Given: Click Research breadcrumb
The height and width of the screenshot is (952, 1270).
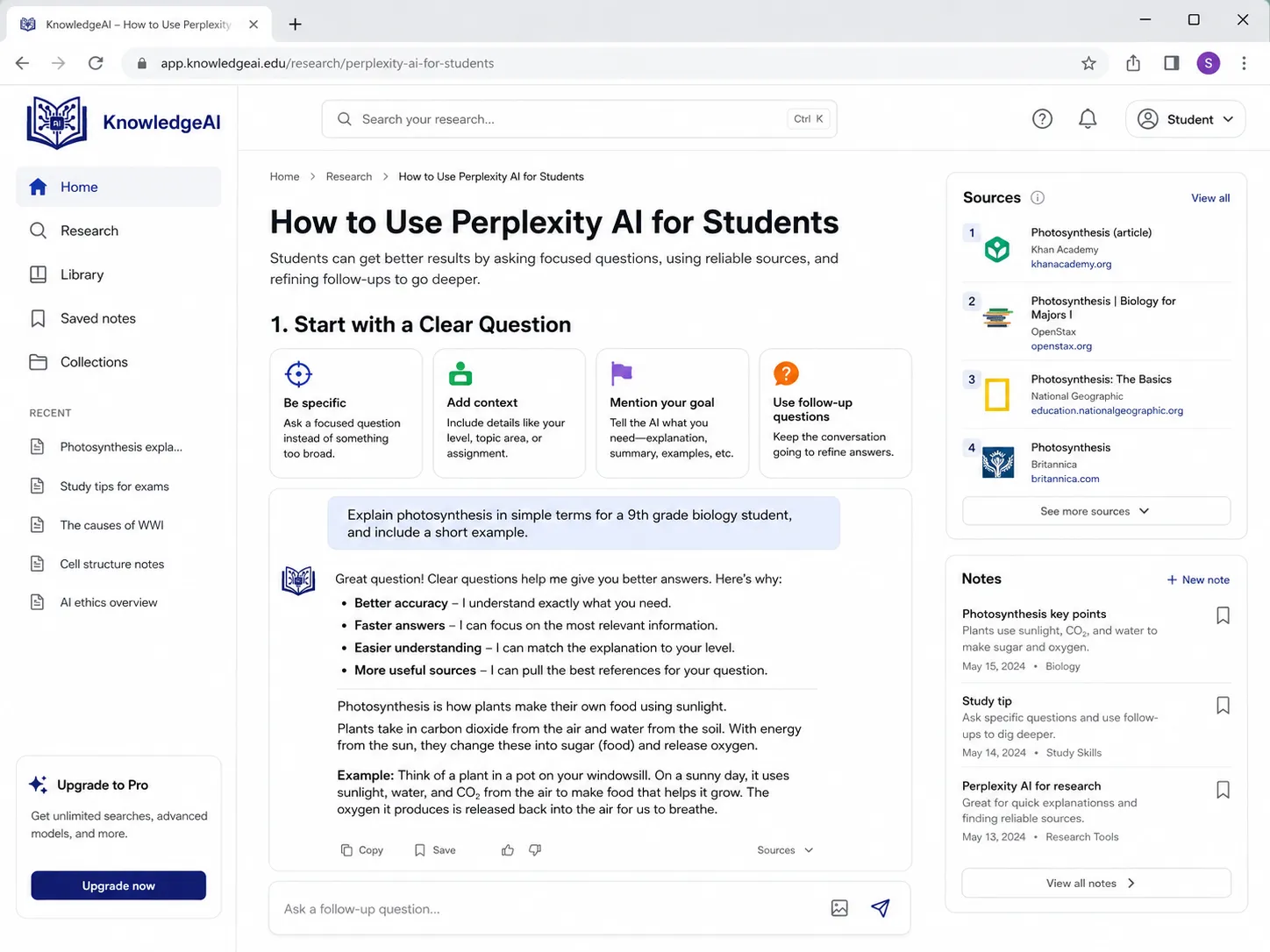Looking at the screenshot, I should pos(349,176).
